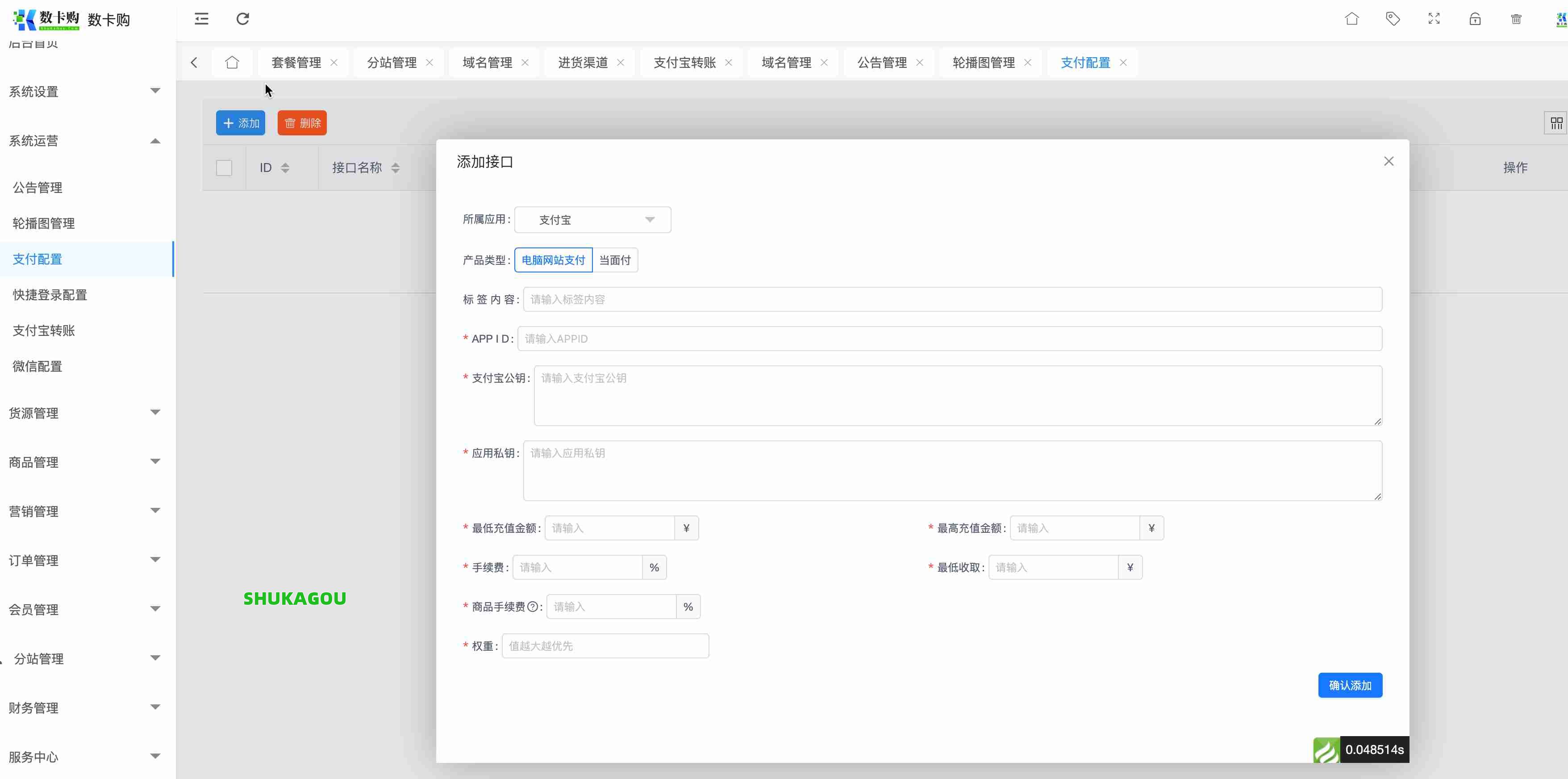The height and width of the screenshot is (779, 1568).
Task: Select the header checkbox in the table
Action: point(224,168)
